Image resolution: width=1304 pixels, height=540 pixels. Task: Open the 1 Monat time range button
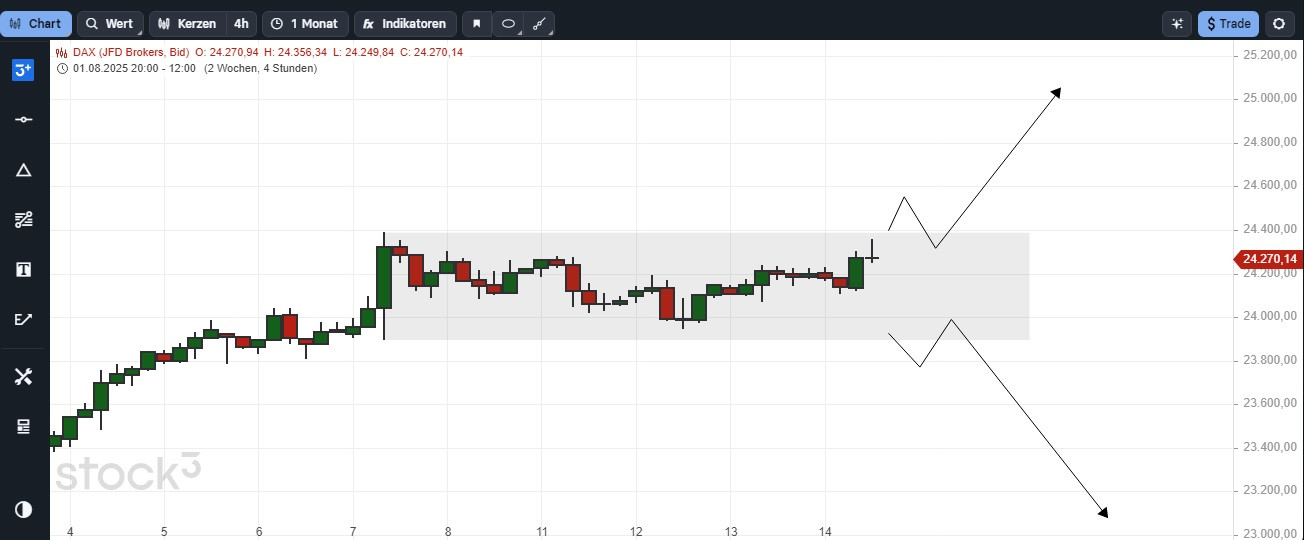tap(305, 24)
